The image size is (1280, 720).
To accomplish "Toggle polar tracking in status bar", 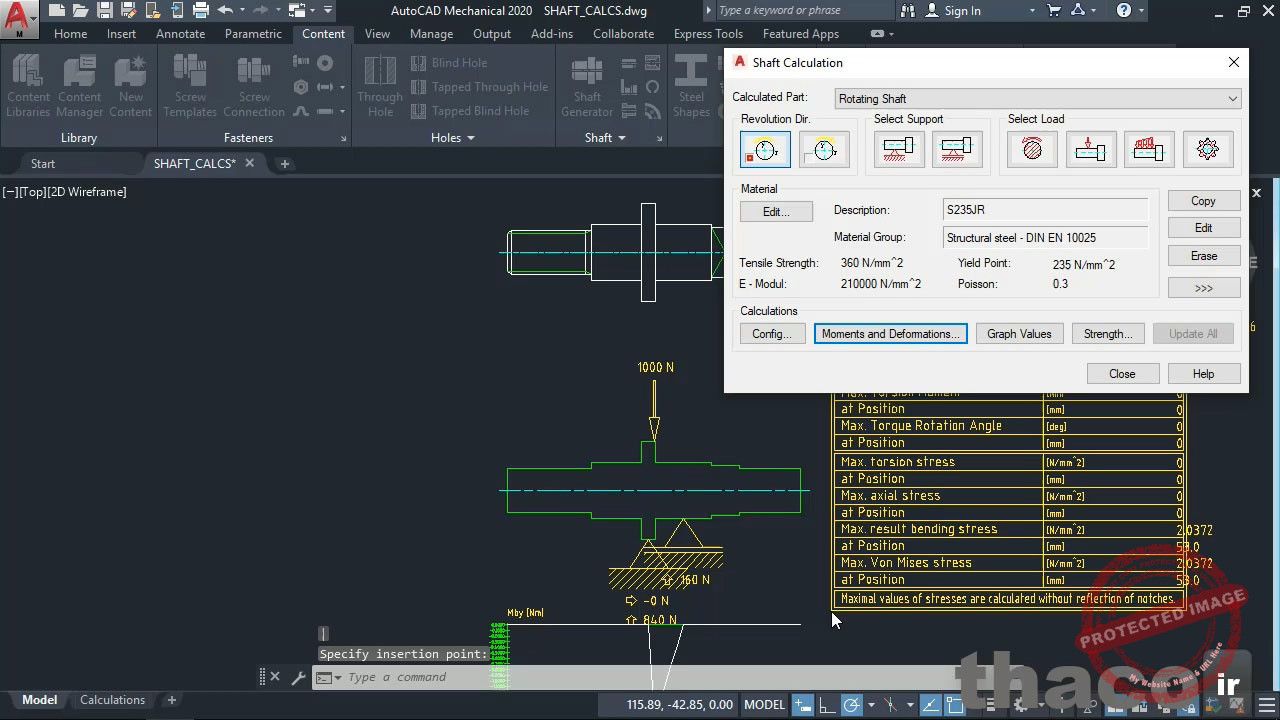I will 852,705.
